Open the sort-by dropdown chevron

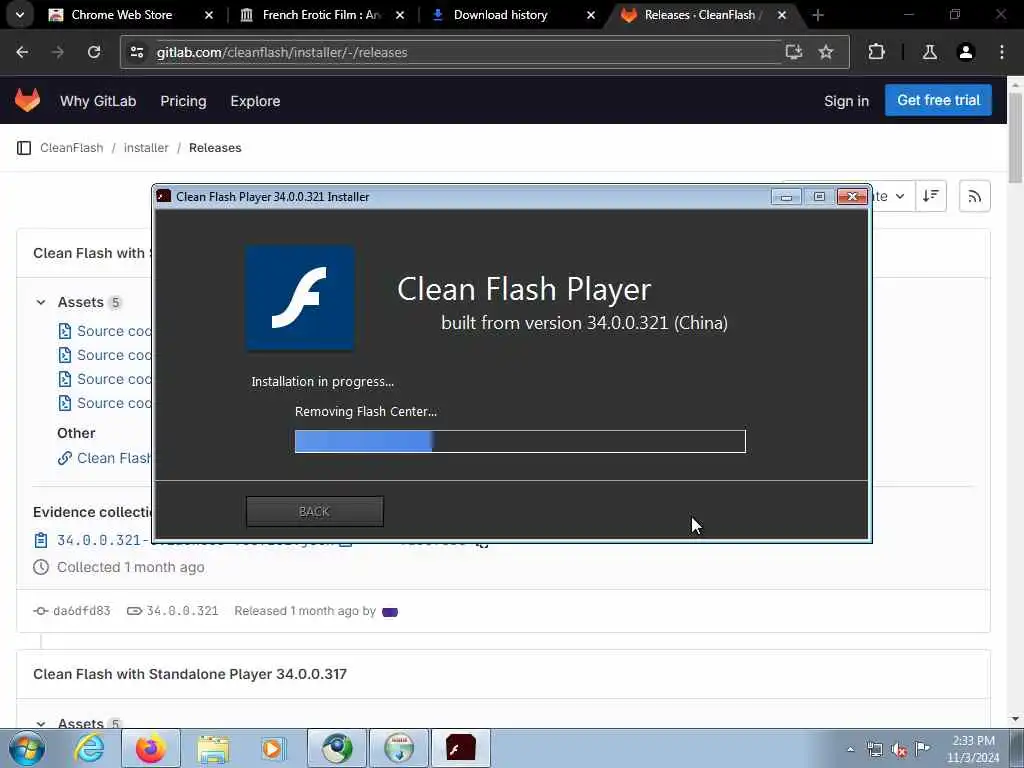pos(900,196)
